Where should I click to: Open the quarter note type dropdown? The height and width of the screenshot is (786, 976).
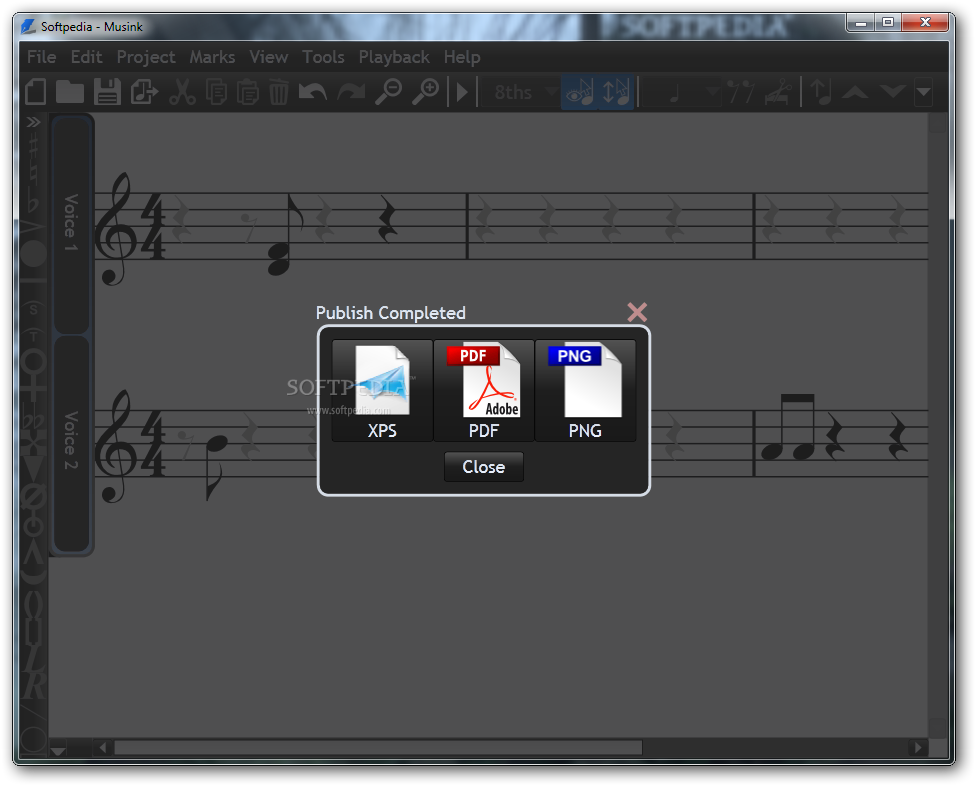coord(681,92)
